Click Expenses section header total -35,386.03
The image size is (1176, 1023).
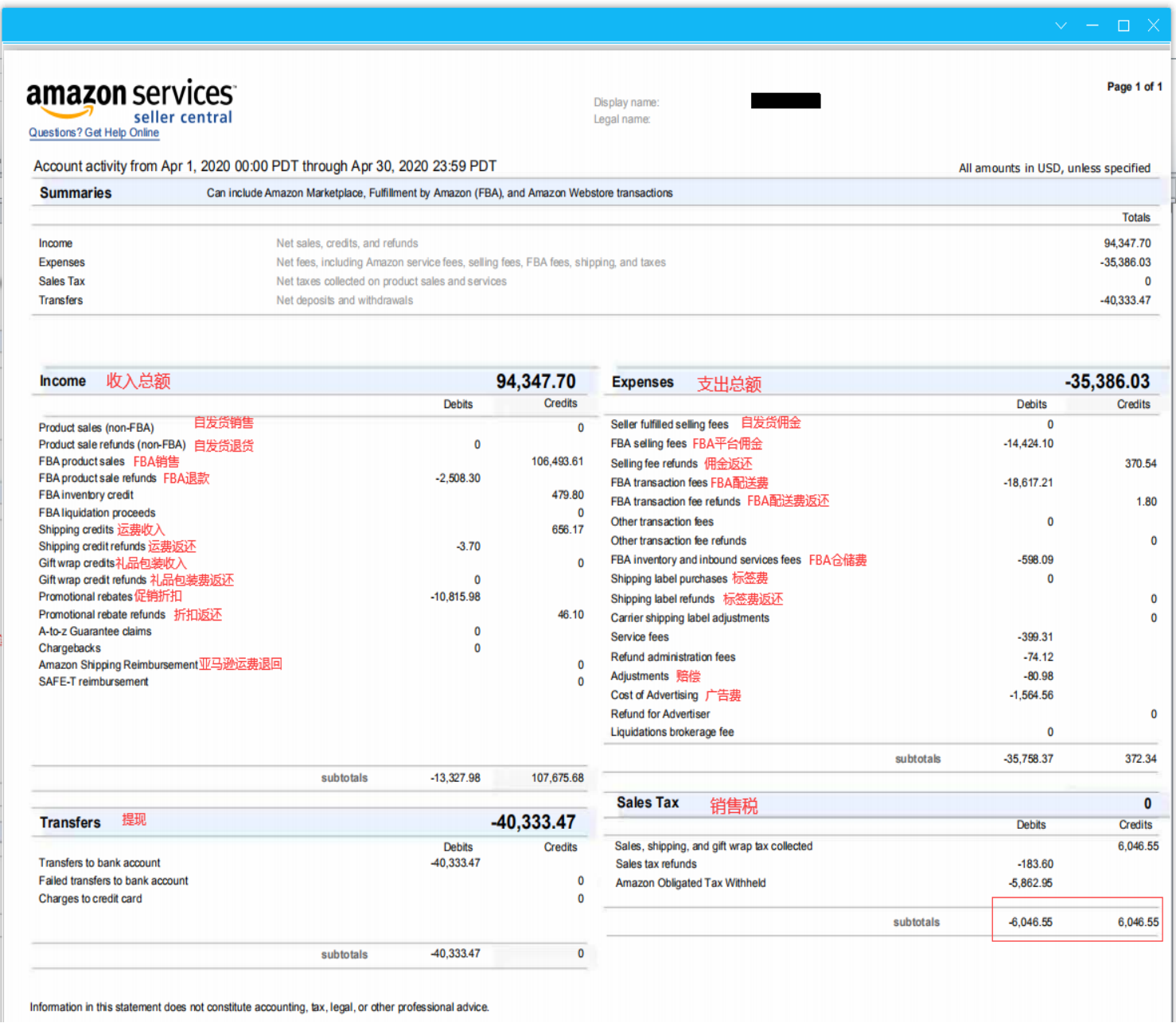click(x=1107, y=382)
